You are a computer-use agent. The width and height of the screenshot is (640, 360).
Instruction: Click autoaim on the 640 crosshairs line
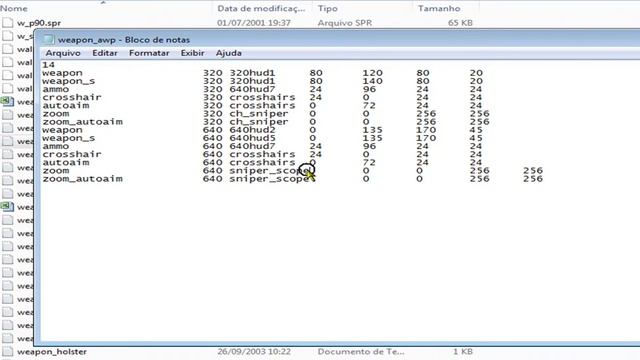(65, 163)
